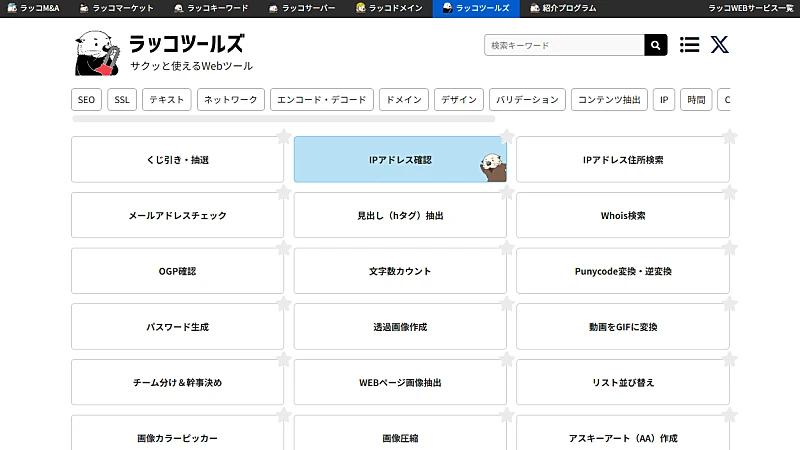Viewport: 800px width, 450px height.
Task: Open the リスト並び替え tool
Action: tap(623, 382)
